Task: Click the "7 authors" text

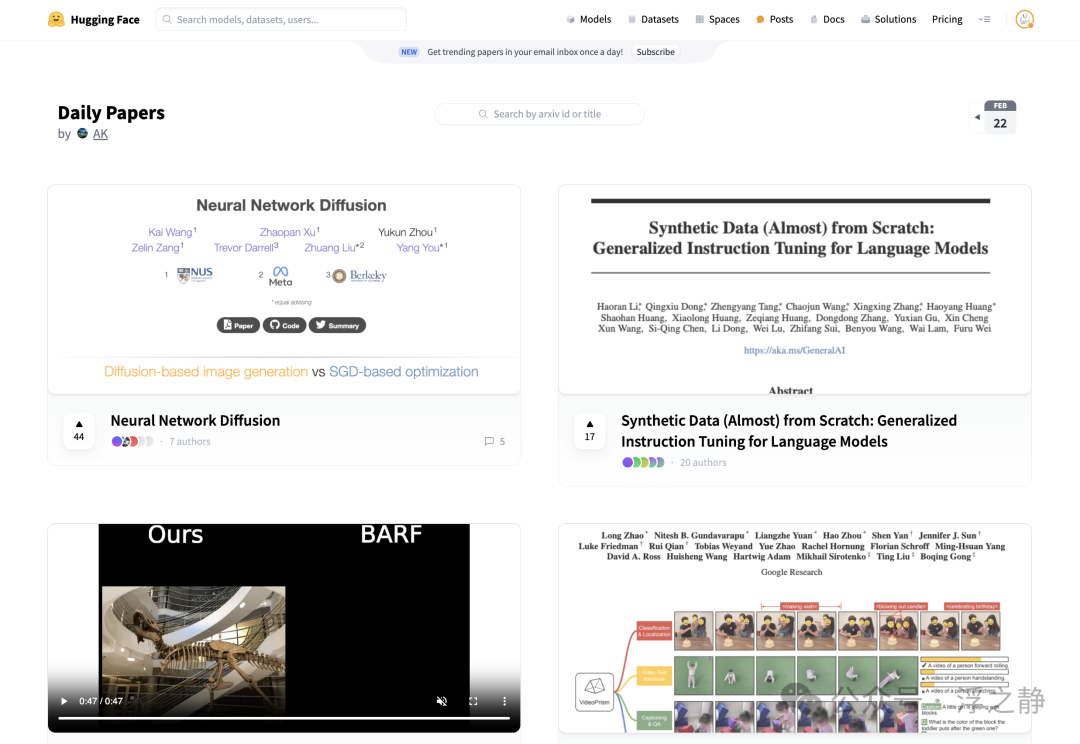Action: tap(190, 442)
